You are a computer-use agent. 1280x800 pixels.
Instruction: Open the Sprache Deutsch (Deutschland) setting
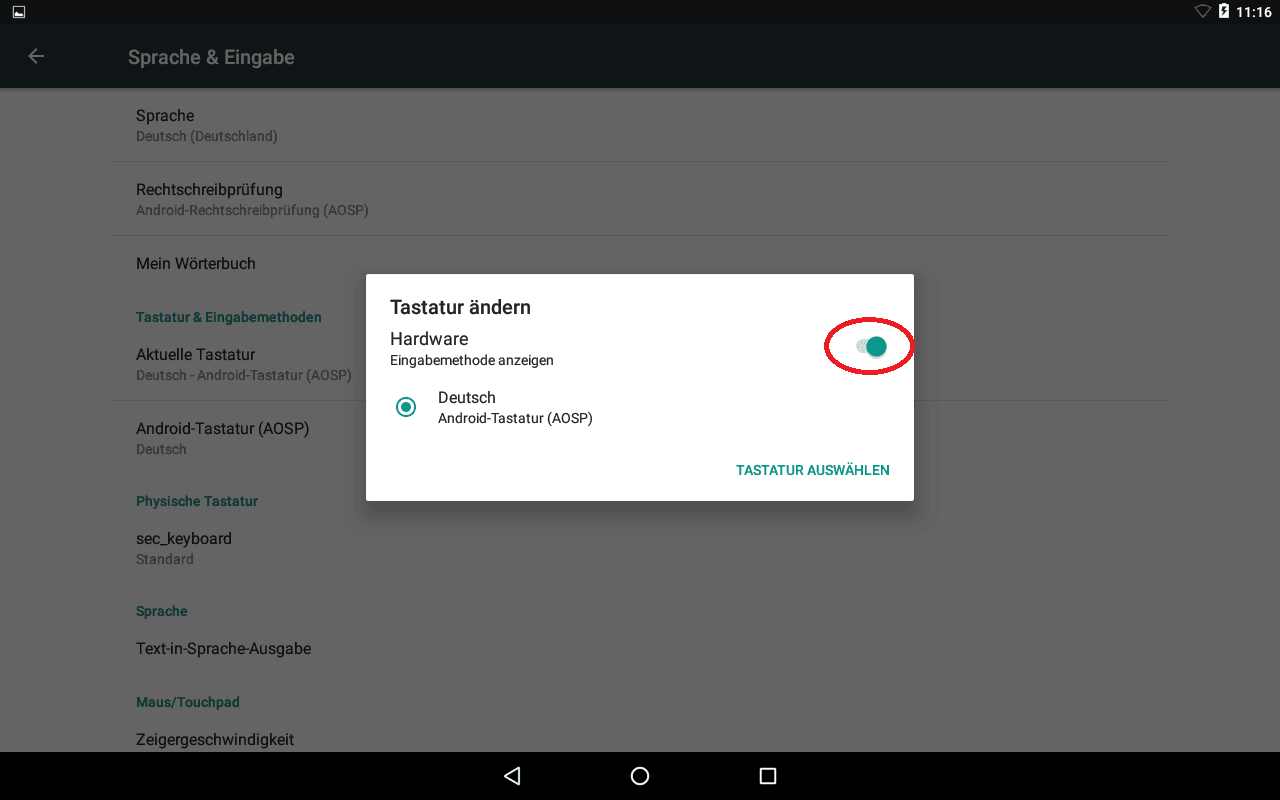(640, 125)
